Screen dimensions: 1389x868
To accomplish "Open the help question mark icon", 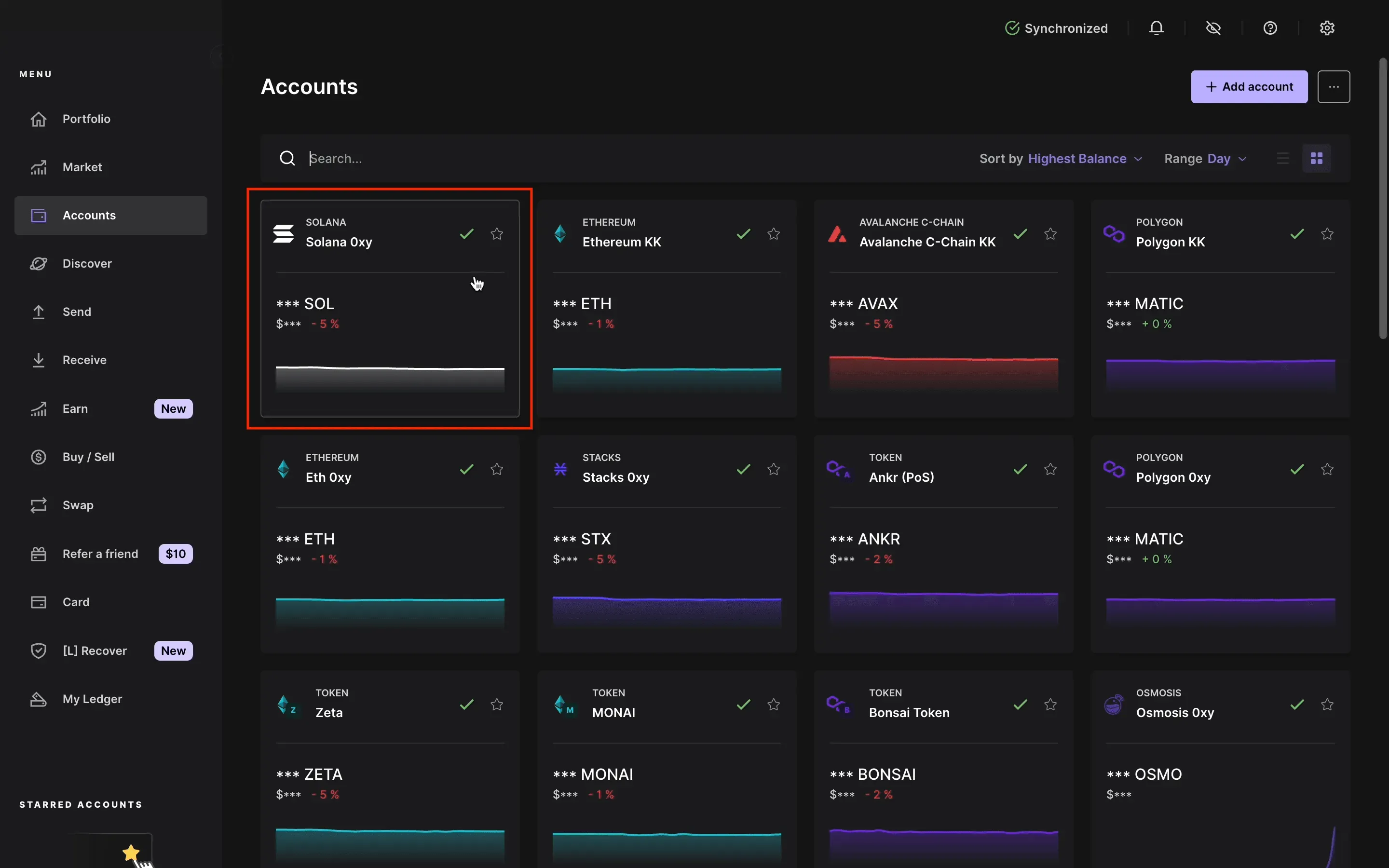I will [1269, 28].
